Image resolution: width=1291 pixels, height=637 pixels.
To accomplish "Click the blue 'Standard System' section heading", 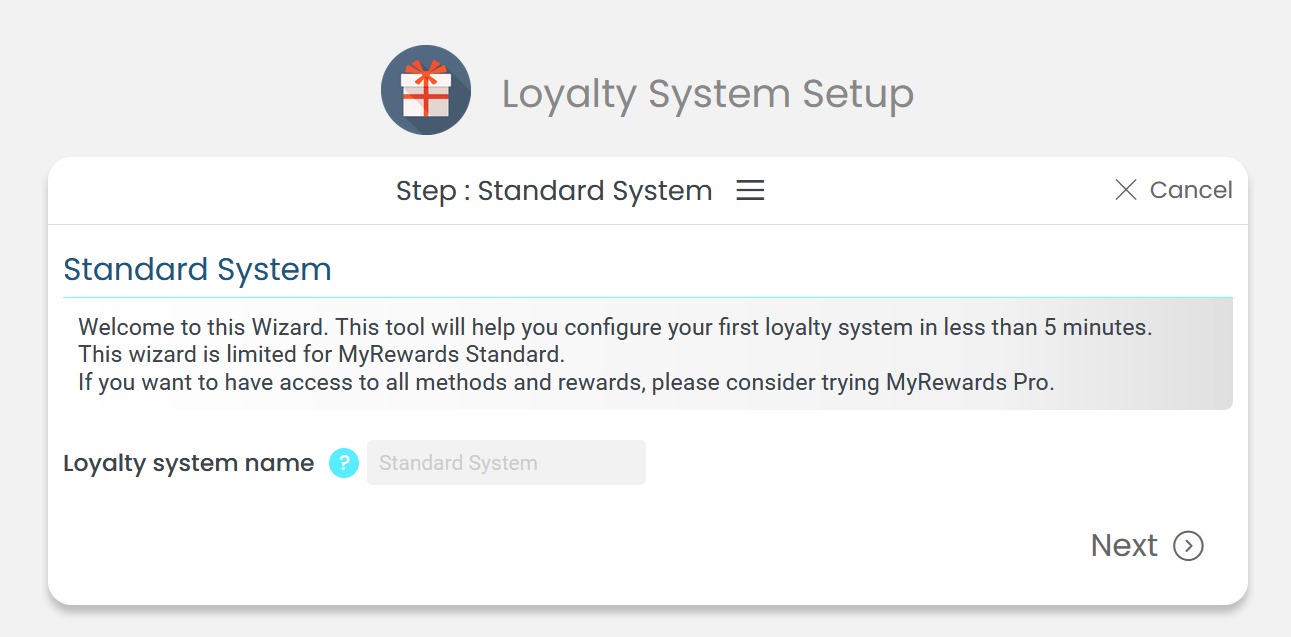I will [197, 269].
